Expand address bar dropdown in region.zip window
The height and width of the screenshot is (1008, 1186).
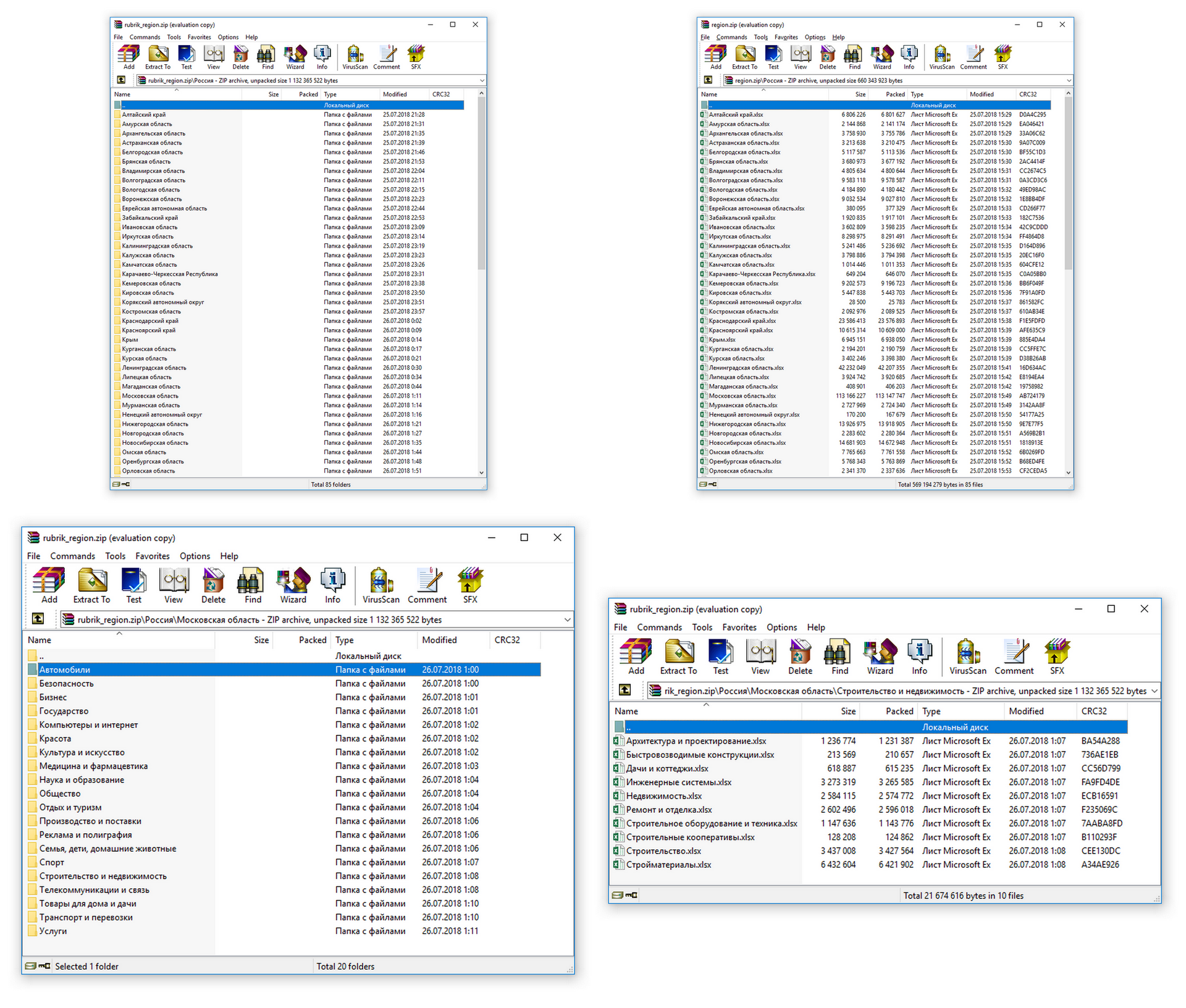point(1068,80)
